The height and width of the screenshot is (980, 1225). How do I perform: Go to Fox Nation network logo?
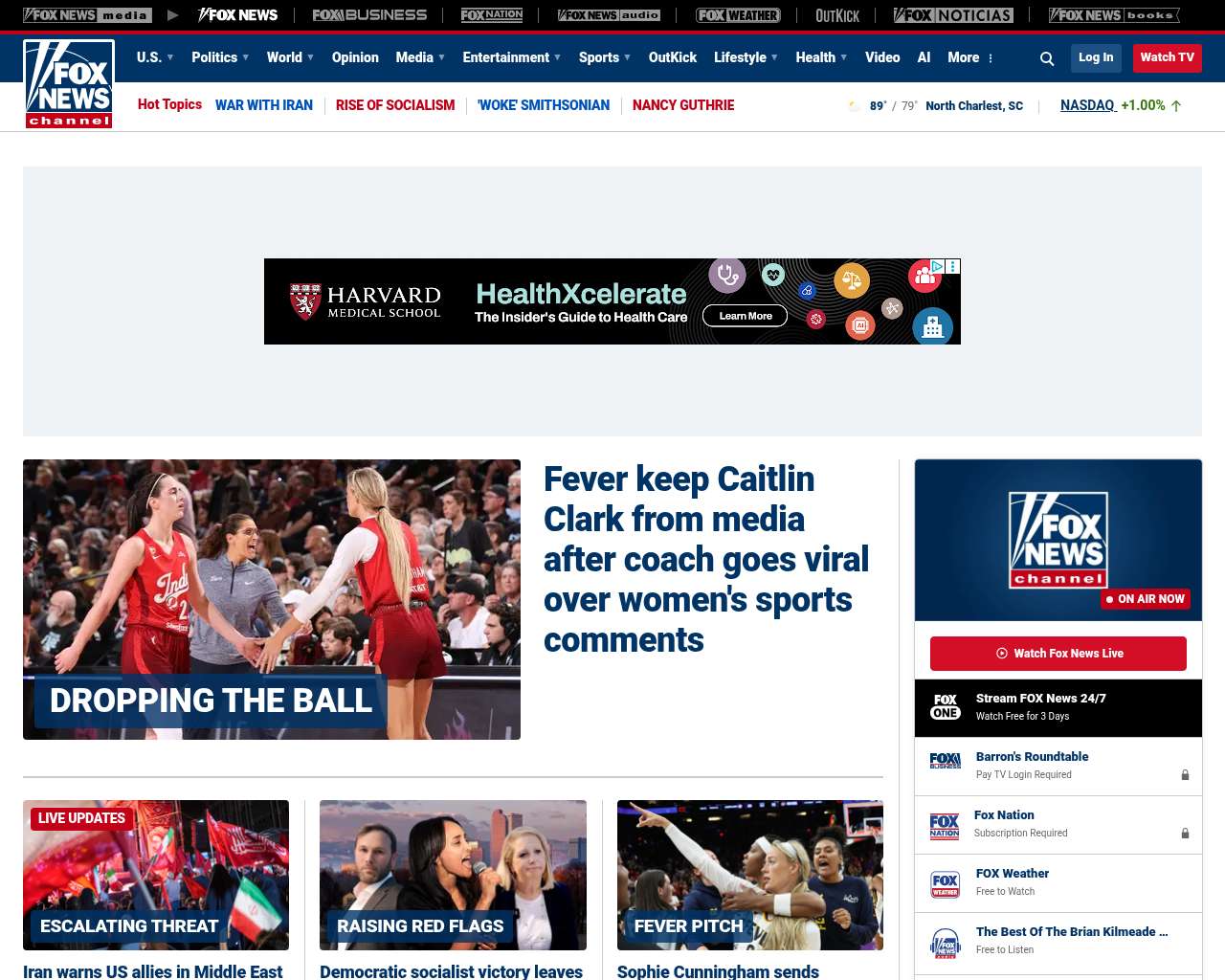(492, 15)
